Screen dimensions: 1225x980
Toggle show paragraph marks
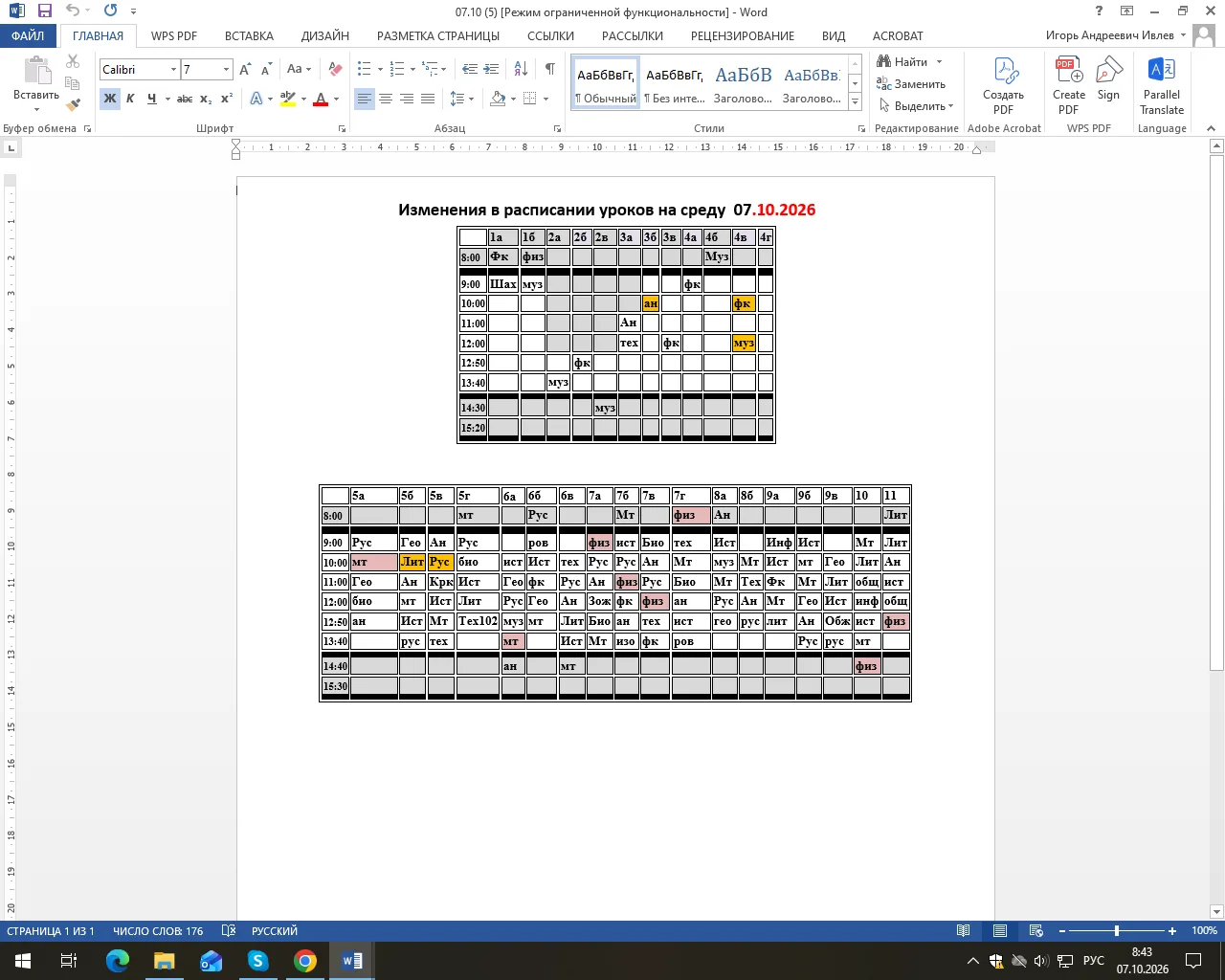click(x=549, y=69)
